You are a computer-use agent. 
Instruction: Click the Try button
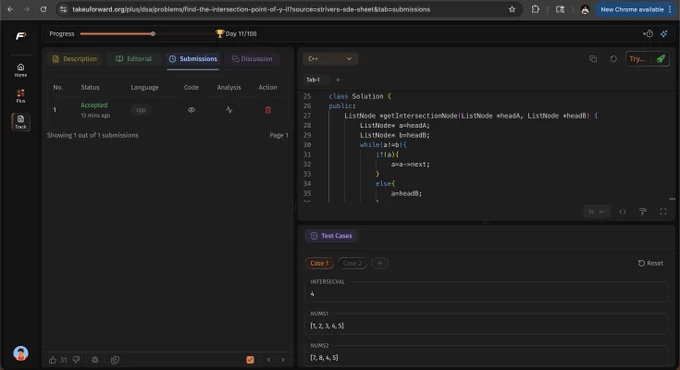(638, 59)
